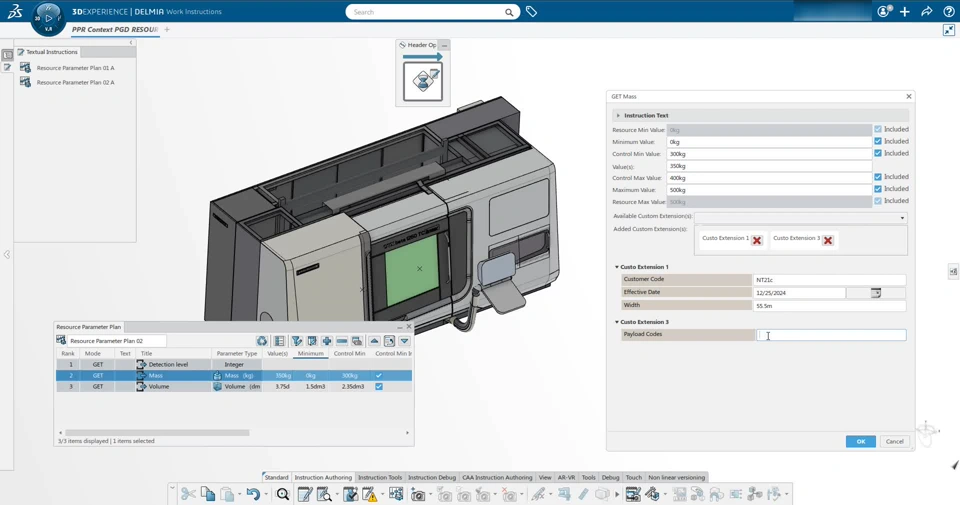Screen dimensions: 960x505
Task: Click the move-down arrow in Resource Parameter Plan
Action: coord(404,341)
